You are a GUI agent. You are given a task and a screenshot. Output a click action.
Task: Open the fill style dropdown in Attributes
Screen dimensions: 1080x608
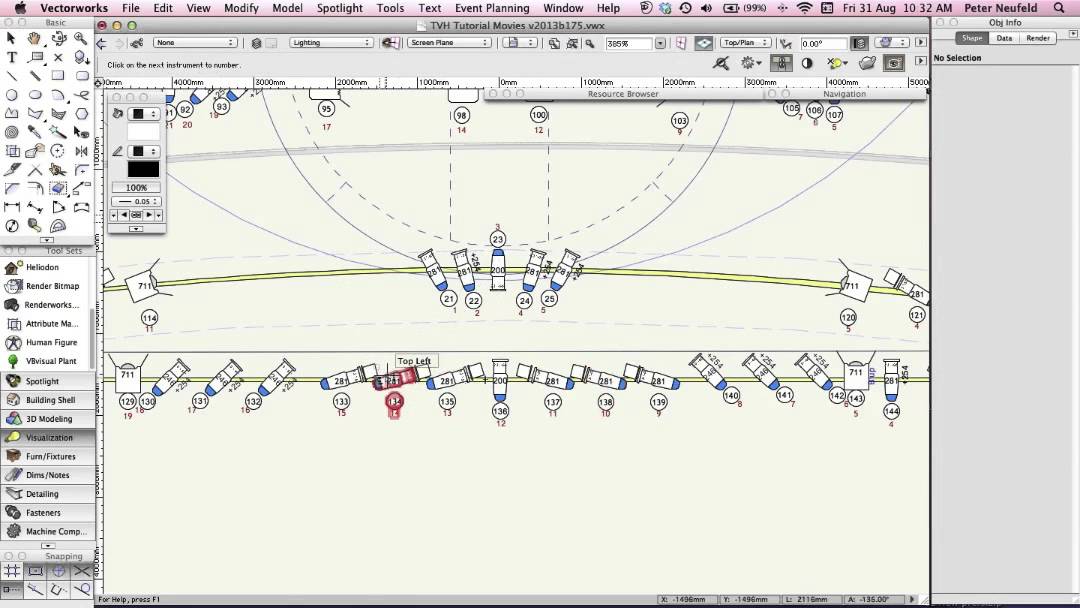point(144,114)
